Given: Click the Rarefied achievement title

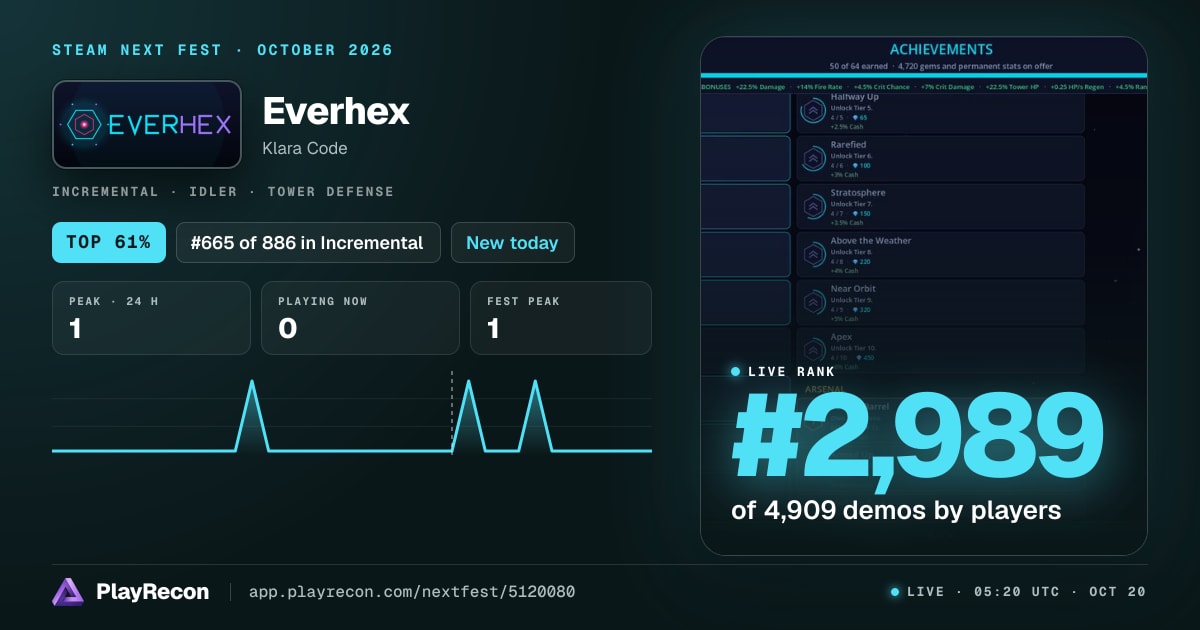Looking at the screenshot, I should pos(848,145).
